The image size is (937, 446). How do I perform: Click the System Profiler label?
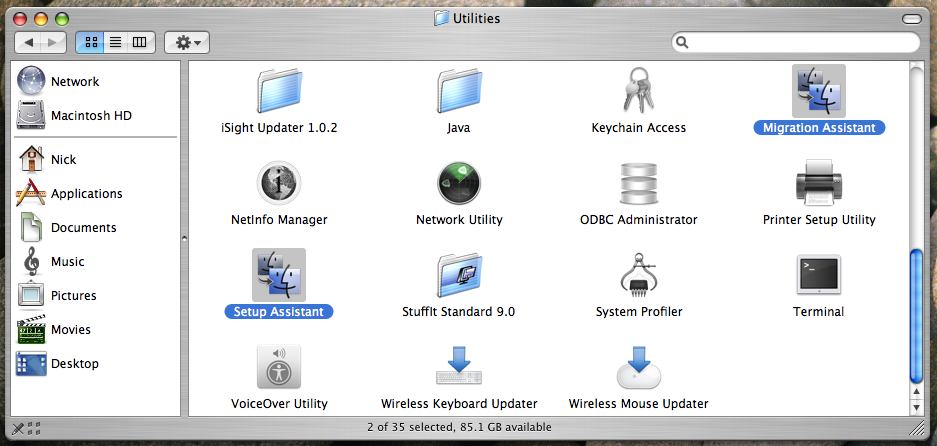click(639, 311)
